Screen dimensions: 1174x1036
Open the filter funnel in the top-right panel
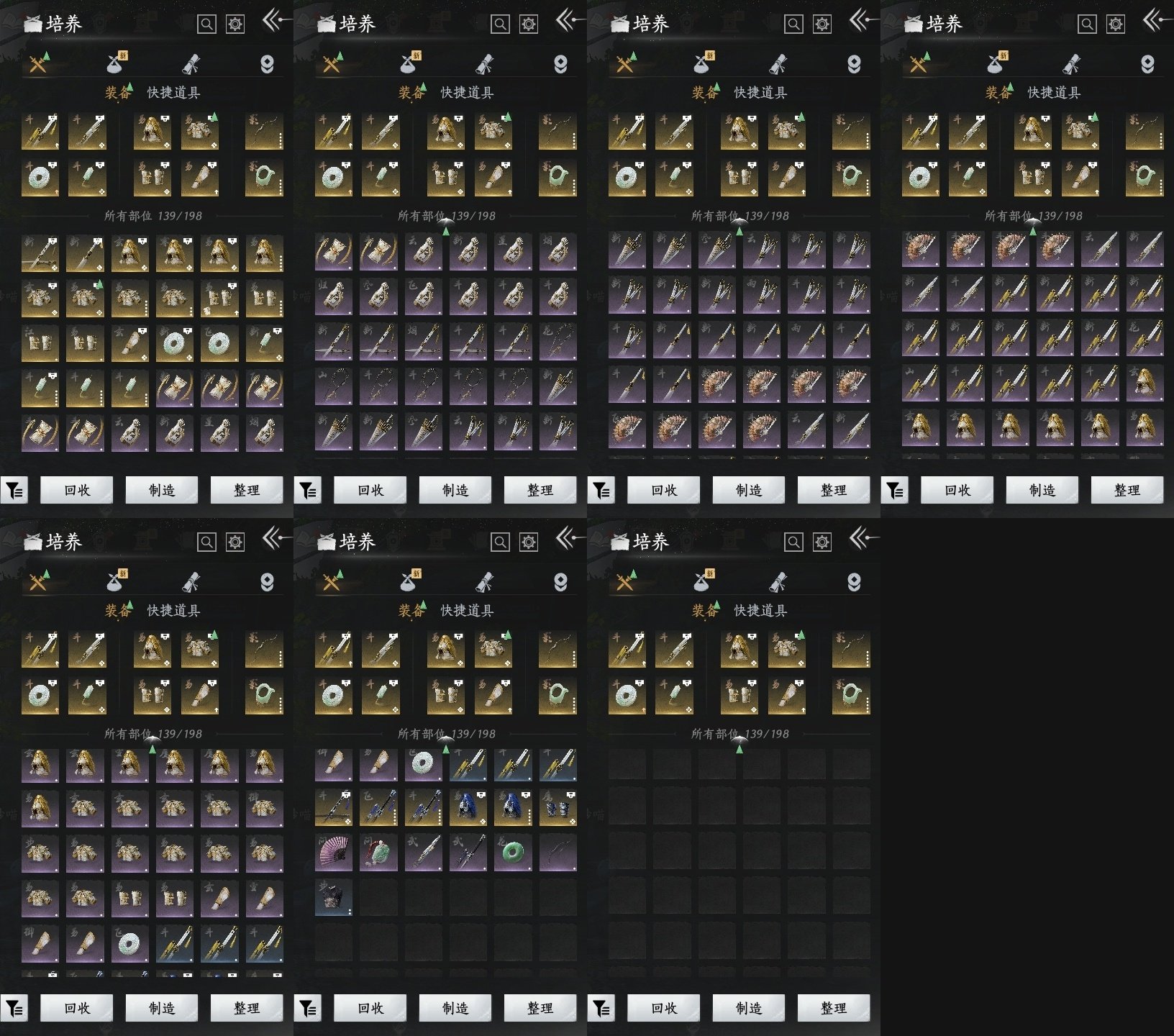[895, 491]
